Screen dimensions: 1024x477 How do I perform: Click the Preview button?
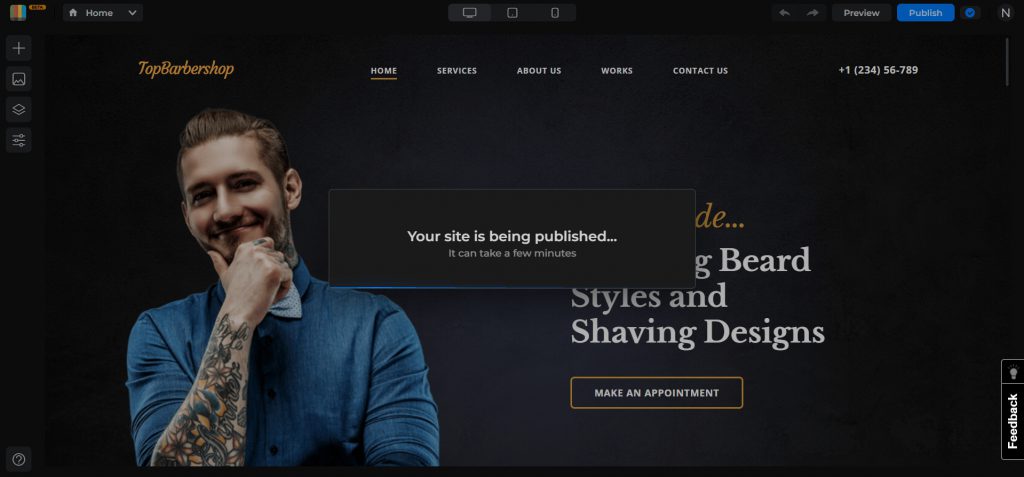pyautogui.click(x=861, y=12)
